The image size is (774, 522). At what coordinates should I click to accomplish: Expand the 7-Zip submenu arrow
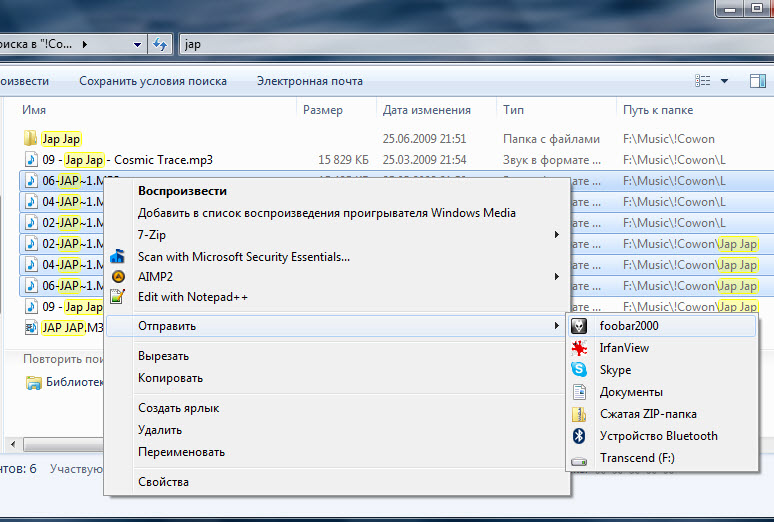556,235
